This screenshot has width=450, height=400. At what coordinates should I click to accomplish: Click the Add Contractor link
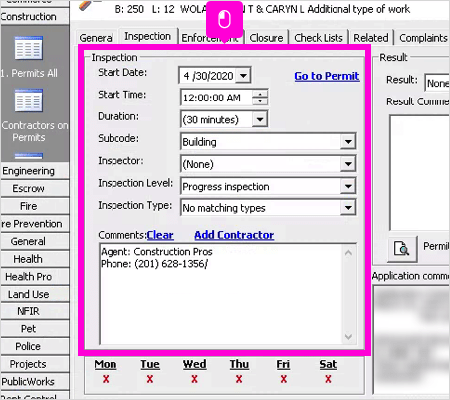(234, 235)
